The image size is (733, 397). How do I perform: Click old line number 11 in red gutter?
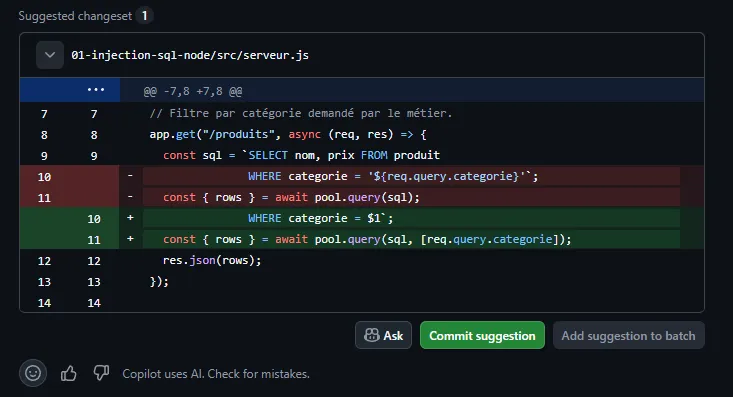coord(44,198)
